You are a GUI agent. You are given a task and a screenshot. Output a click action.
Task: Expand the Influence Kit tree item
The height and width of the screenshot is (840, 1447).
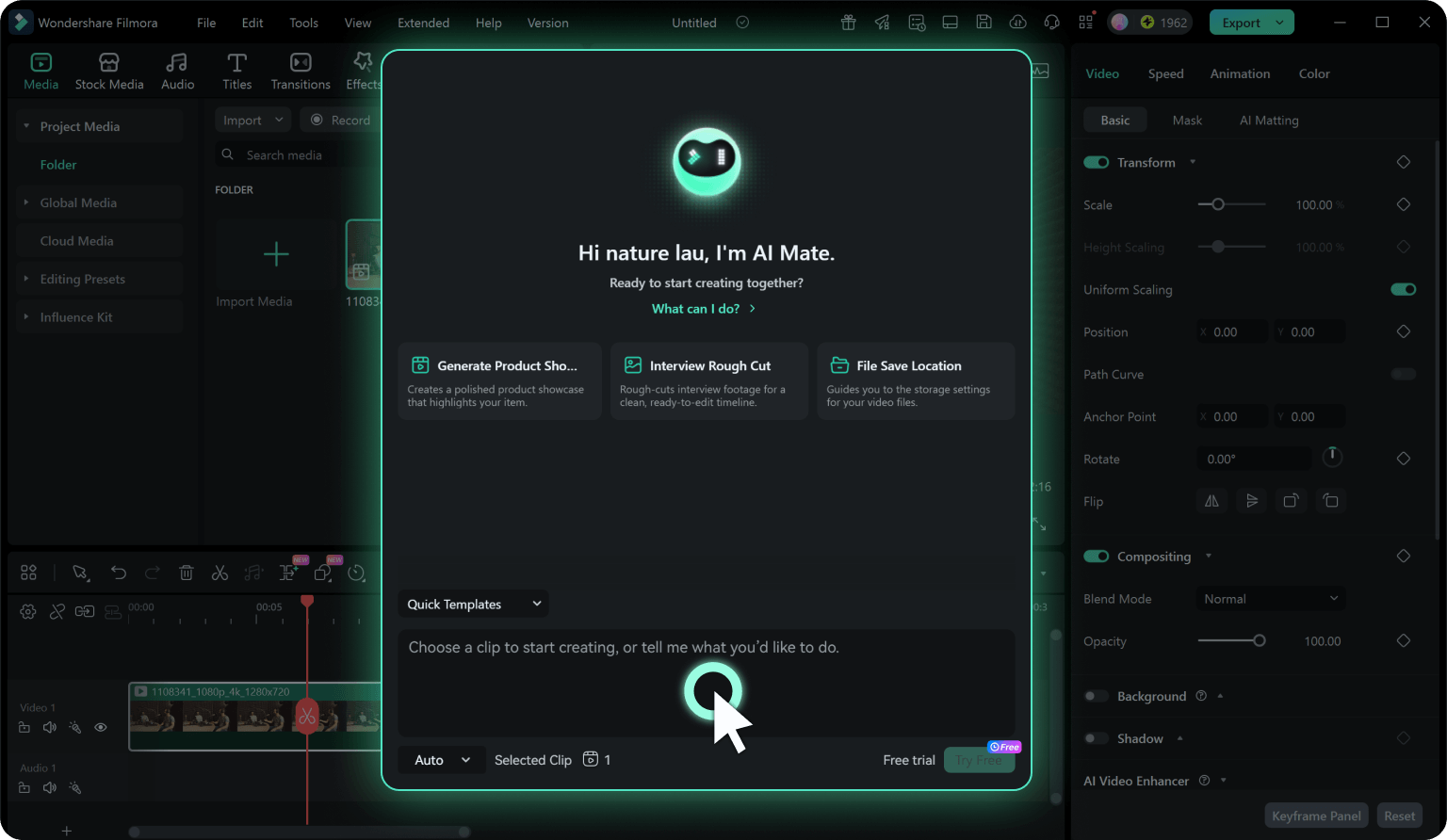pyautogui.click(x=26, y=317)
